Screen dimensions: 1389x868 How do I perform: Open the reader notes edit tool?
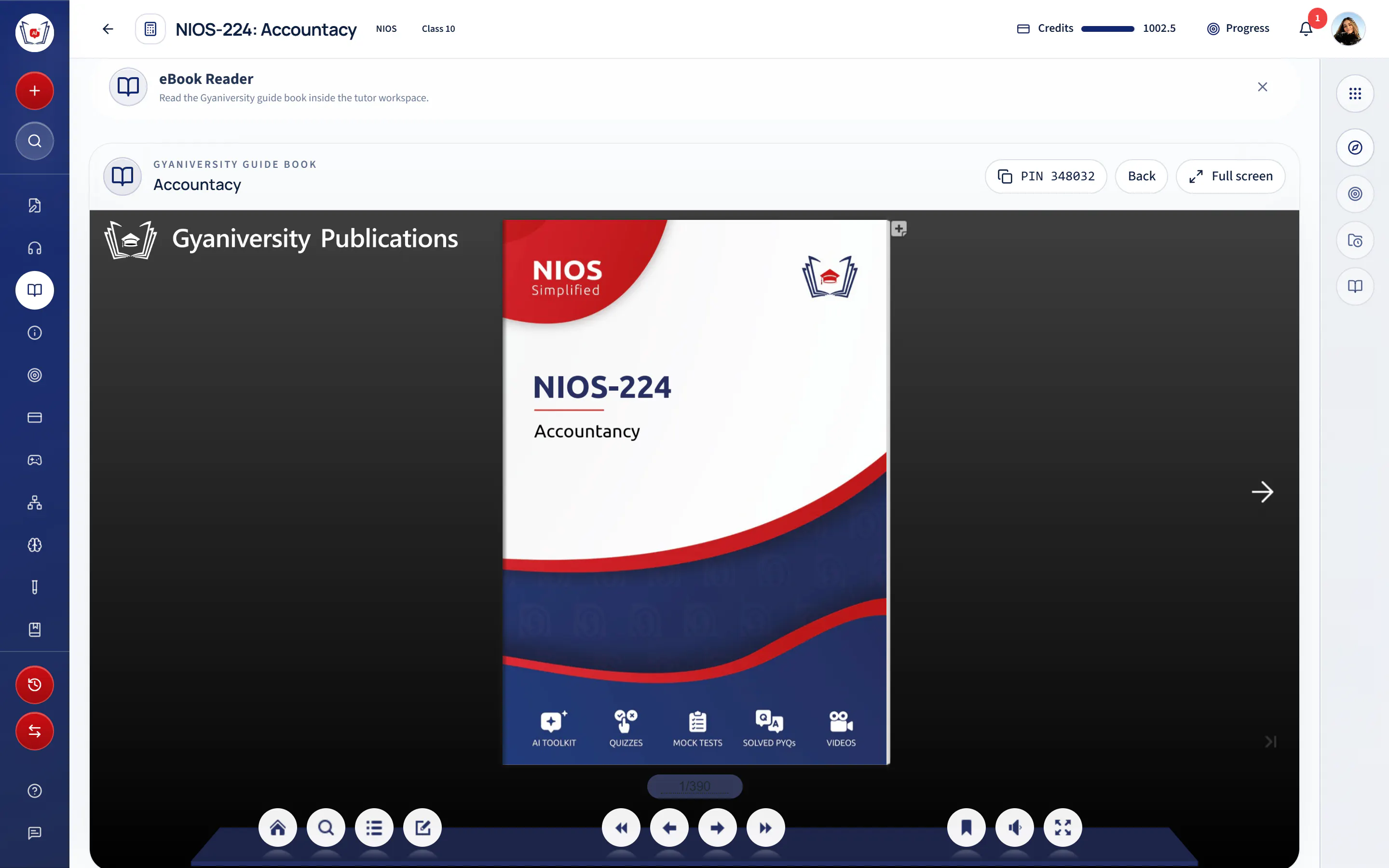click(422, 828)
